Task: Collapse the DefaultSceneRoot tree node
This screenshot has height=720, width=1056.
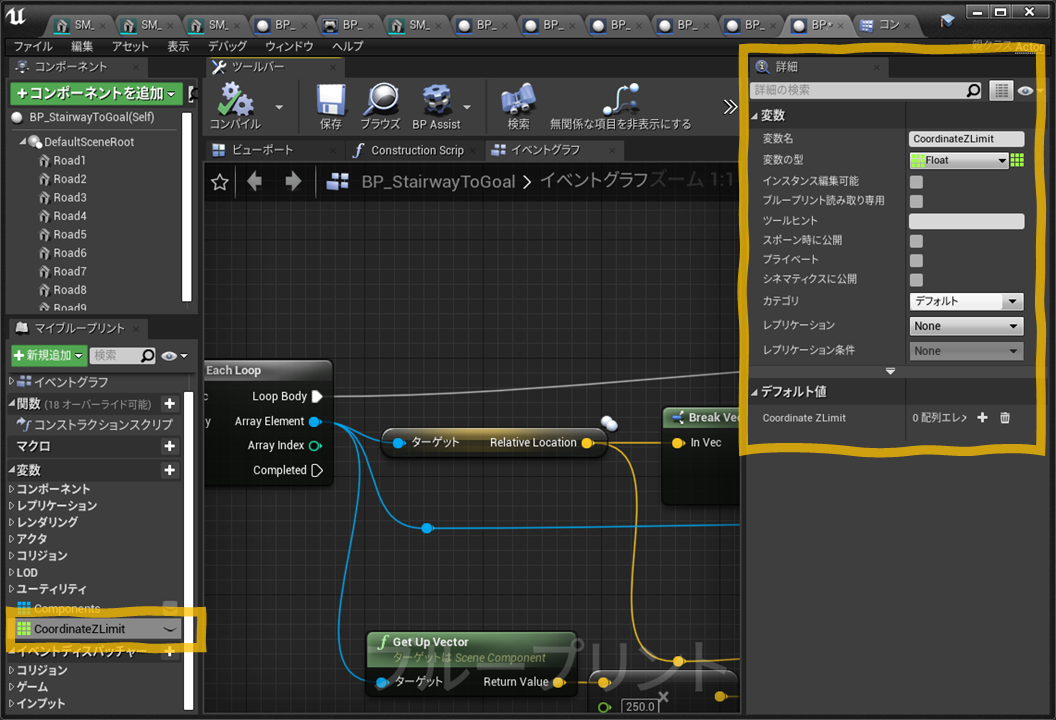Action: point(23,141)
